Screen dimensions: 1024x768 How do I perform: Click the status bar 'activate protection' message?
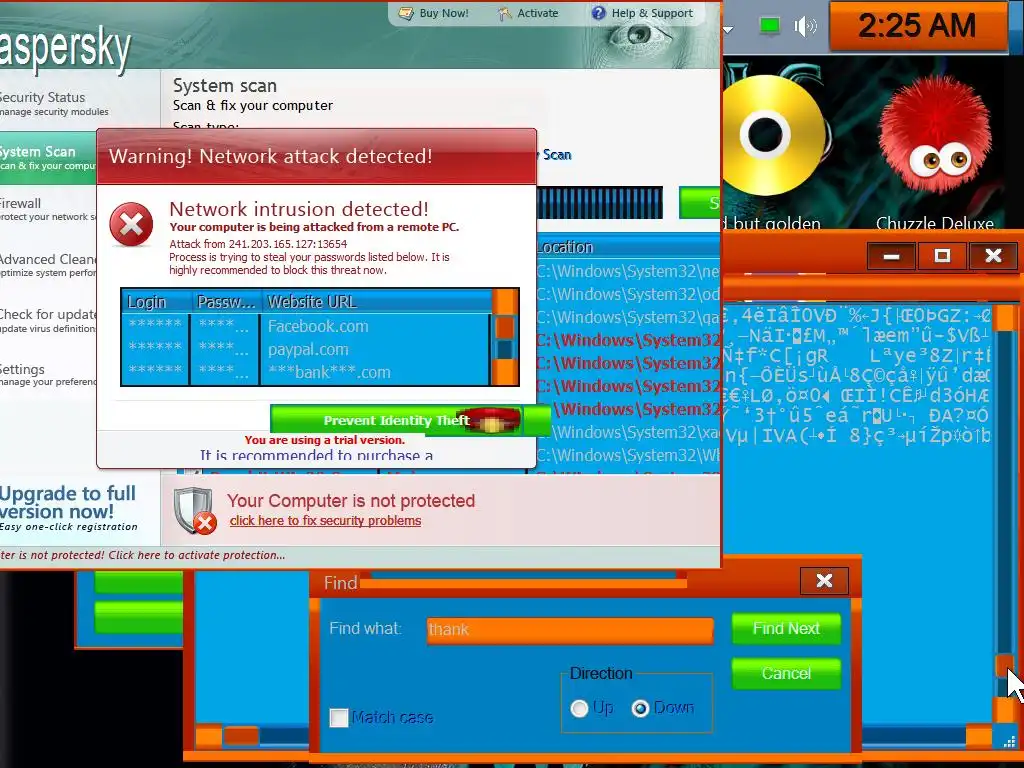click(x=142, y=555)
